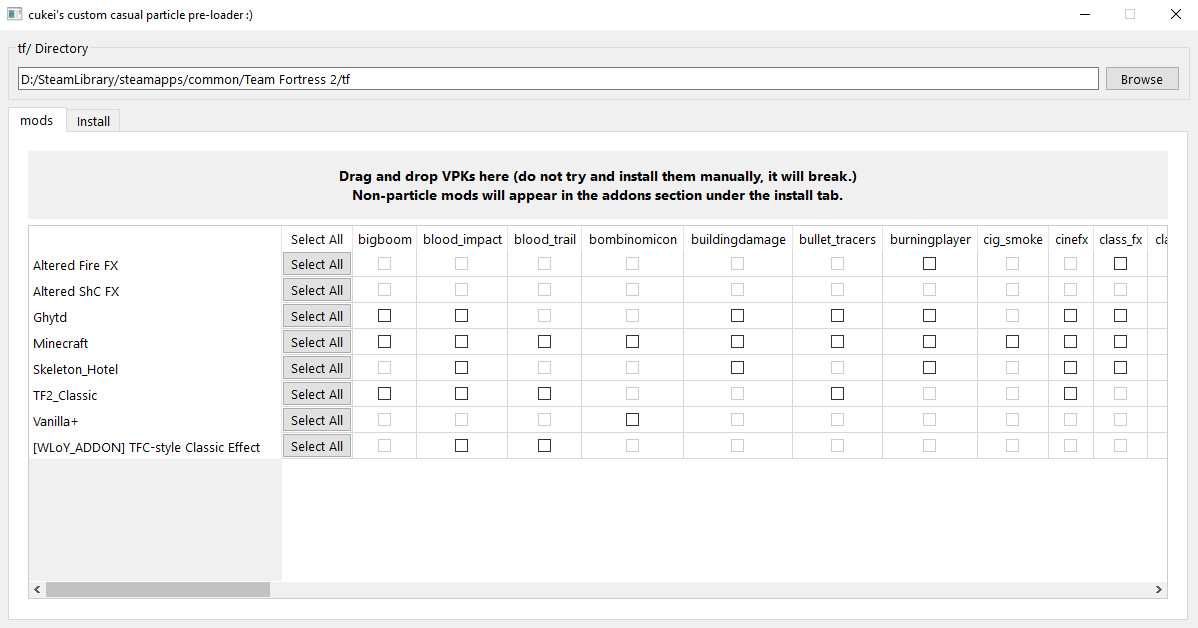Check bombinomicon for the Vanilla+ mod

point(632,419)
